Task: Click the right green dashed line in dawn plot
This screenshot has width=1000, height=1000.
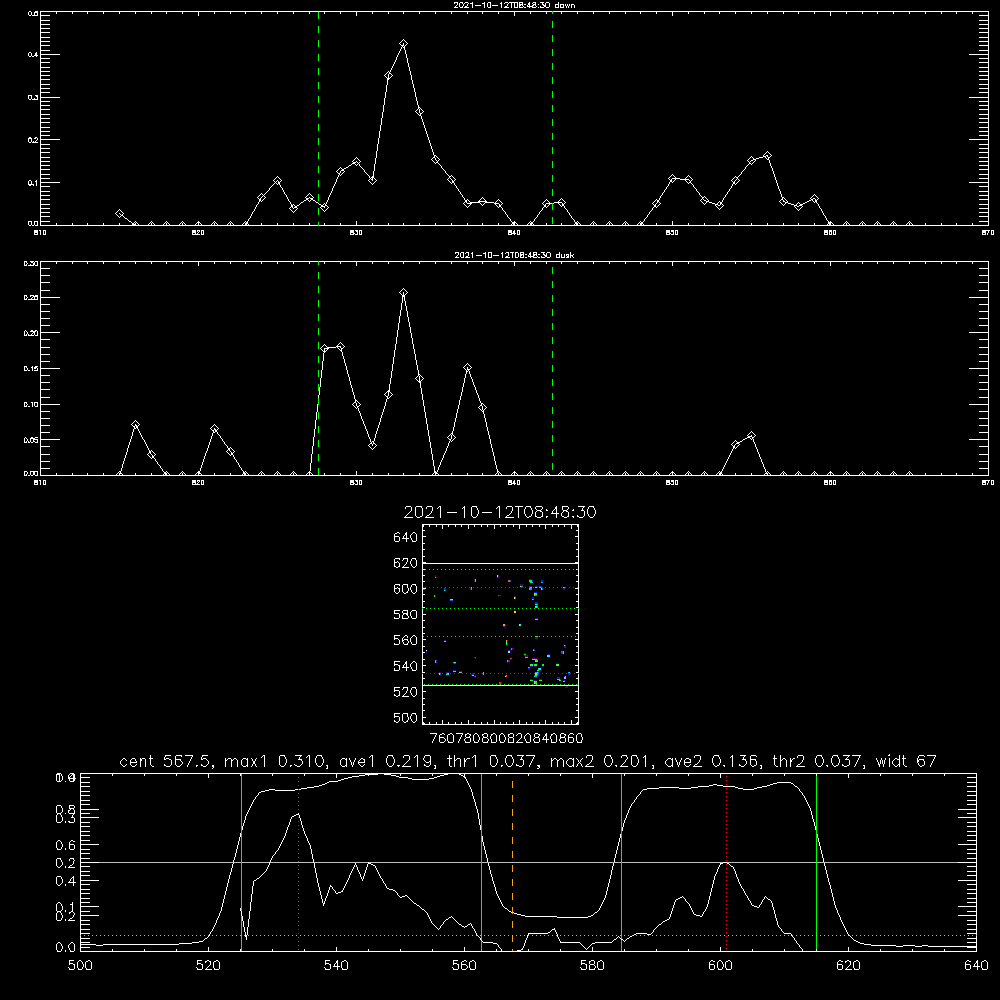Action: [x=552, y=118]
